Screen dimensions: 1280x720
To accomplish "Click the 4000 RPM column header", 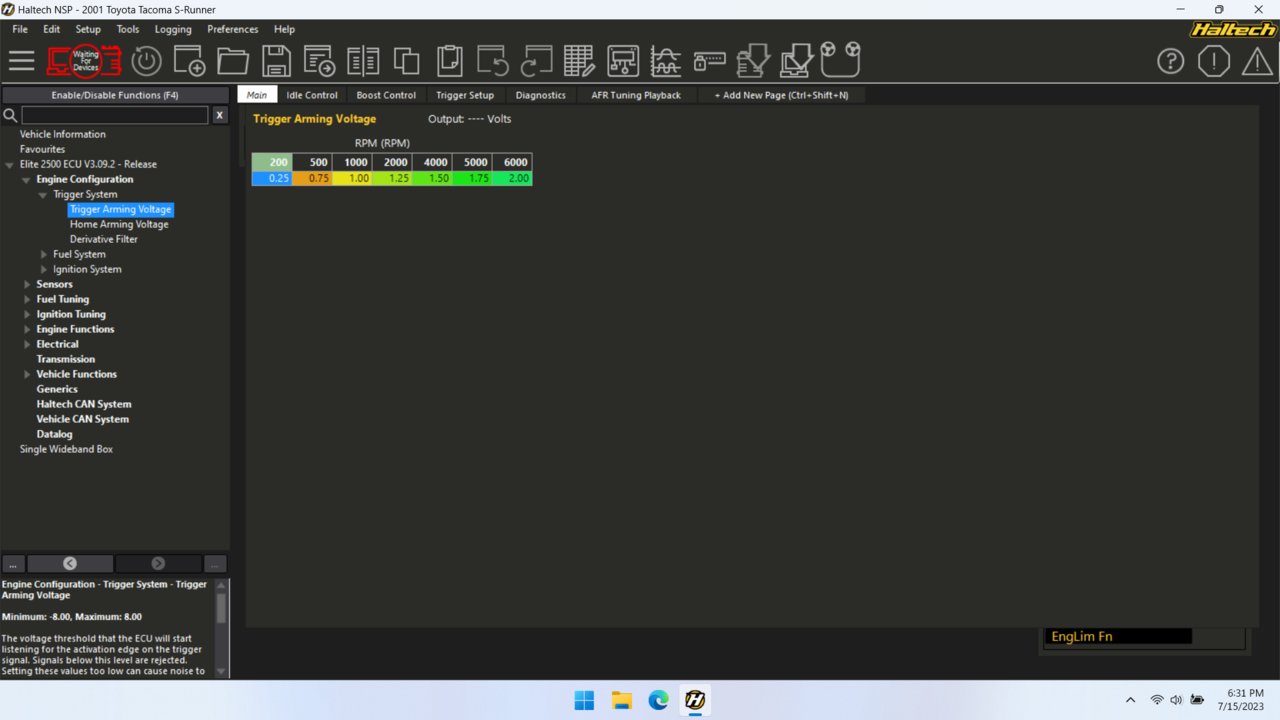I will pos(432,162).
